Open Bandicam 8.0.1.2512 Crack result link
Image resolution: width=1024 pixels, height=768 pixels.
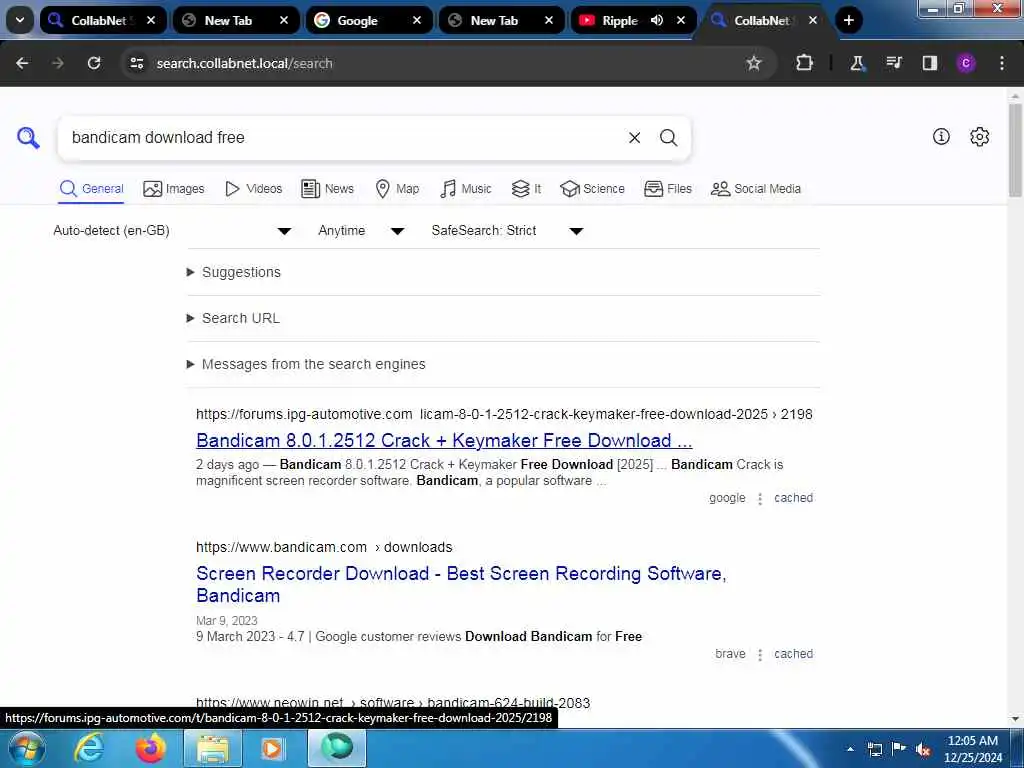point(444,440)
